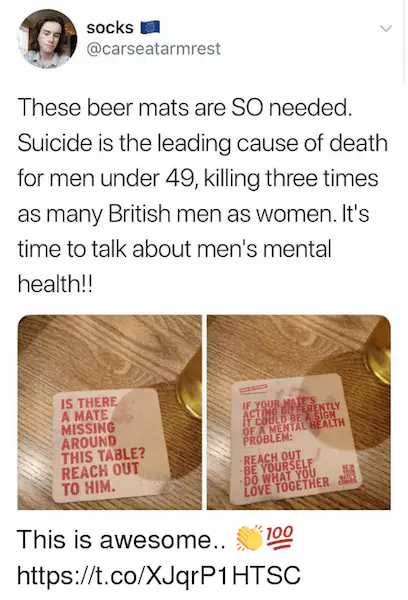Expand the tweet options chevron
The image size is (408, 600).
coord(386,28)
